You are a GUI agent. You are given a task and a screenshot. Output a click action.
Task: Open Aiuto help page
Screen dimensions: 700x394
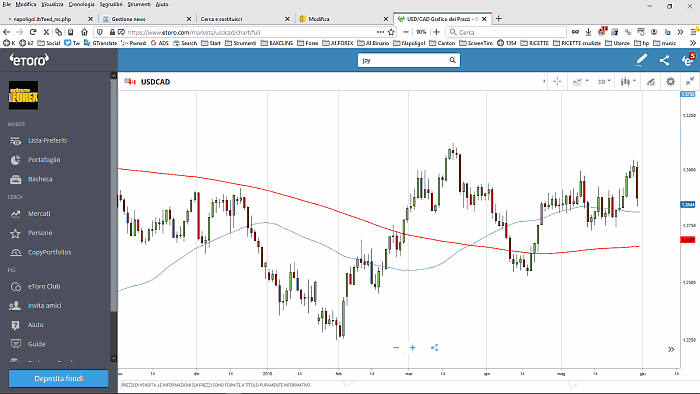click(36, 325)
